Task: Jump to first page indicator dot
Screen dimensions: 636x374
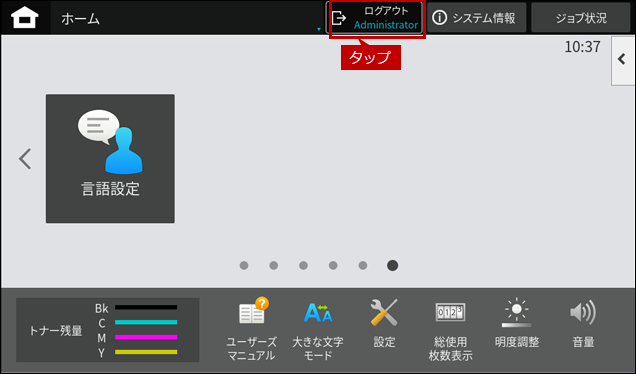Action: pyautogui.click(x=244, y=265)
